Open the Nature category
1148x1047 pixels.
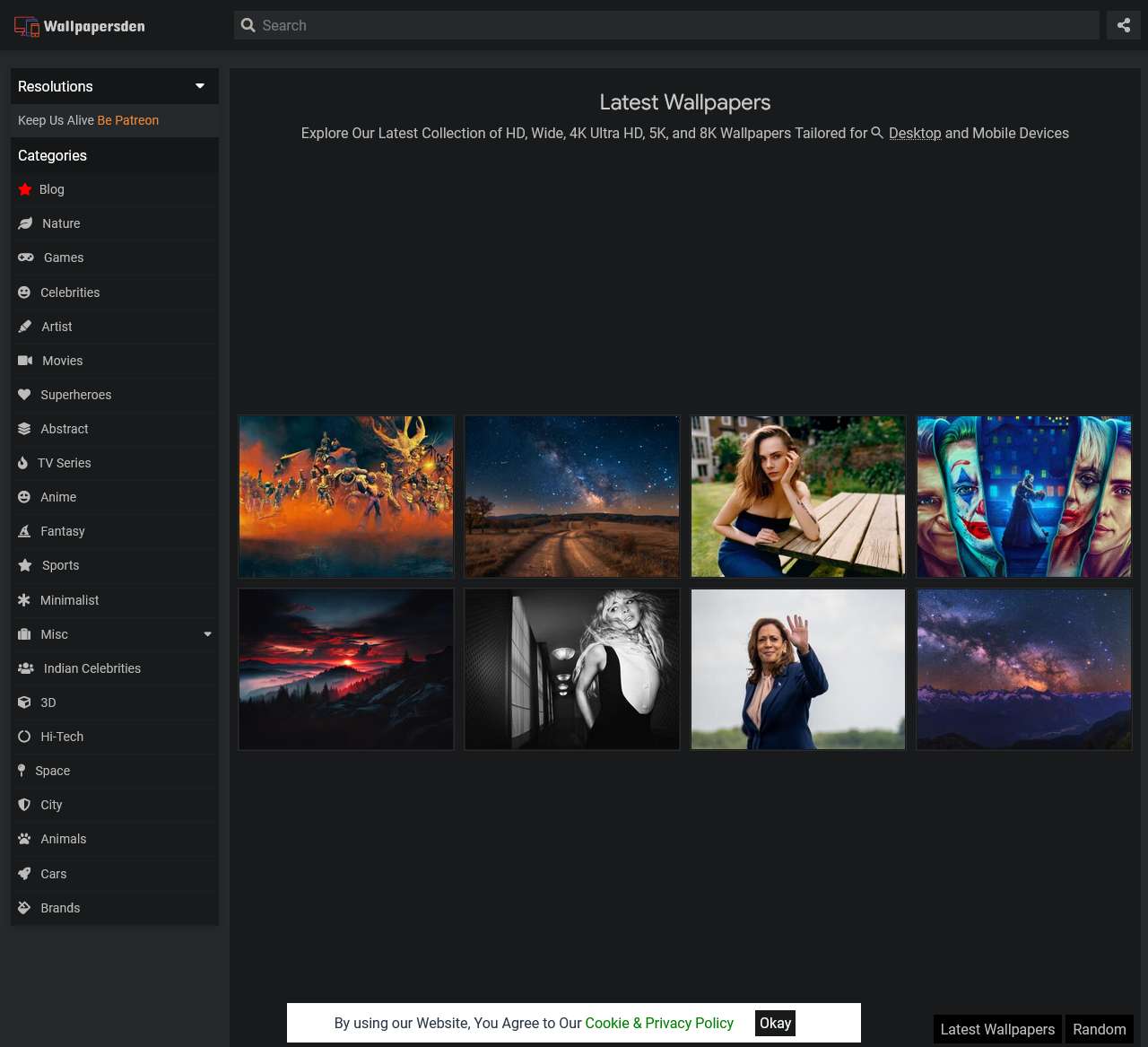point(115,223)
